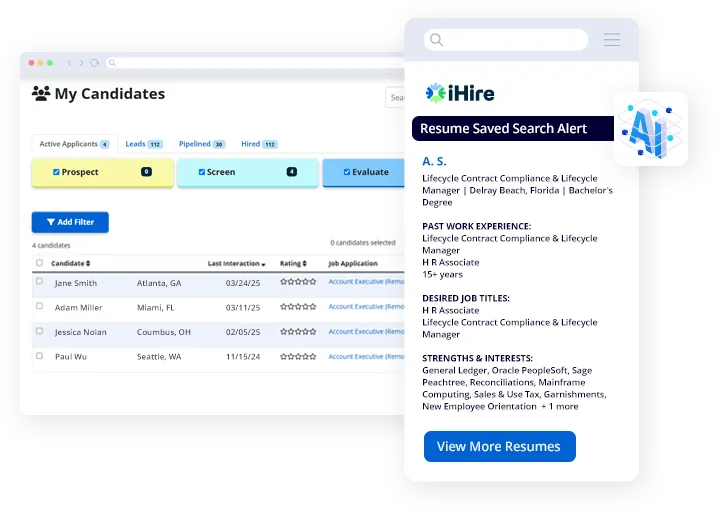Open the hamburger menu in mobile panel
The image size is (717, 512).
[612, 40]
